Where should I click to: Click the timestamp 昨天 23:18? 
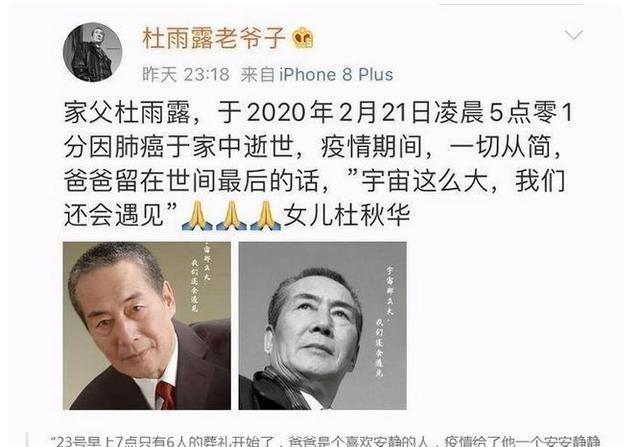[186, 75]
